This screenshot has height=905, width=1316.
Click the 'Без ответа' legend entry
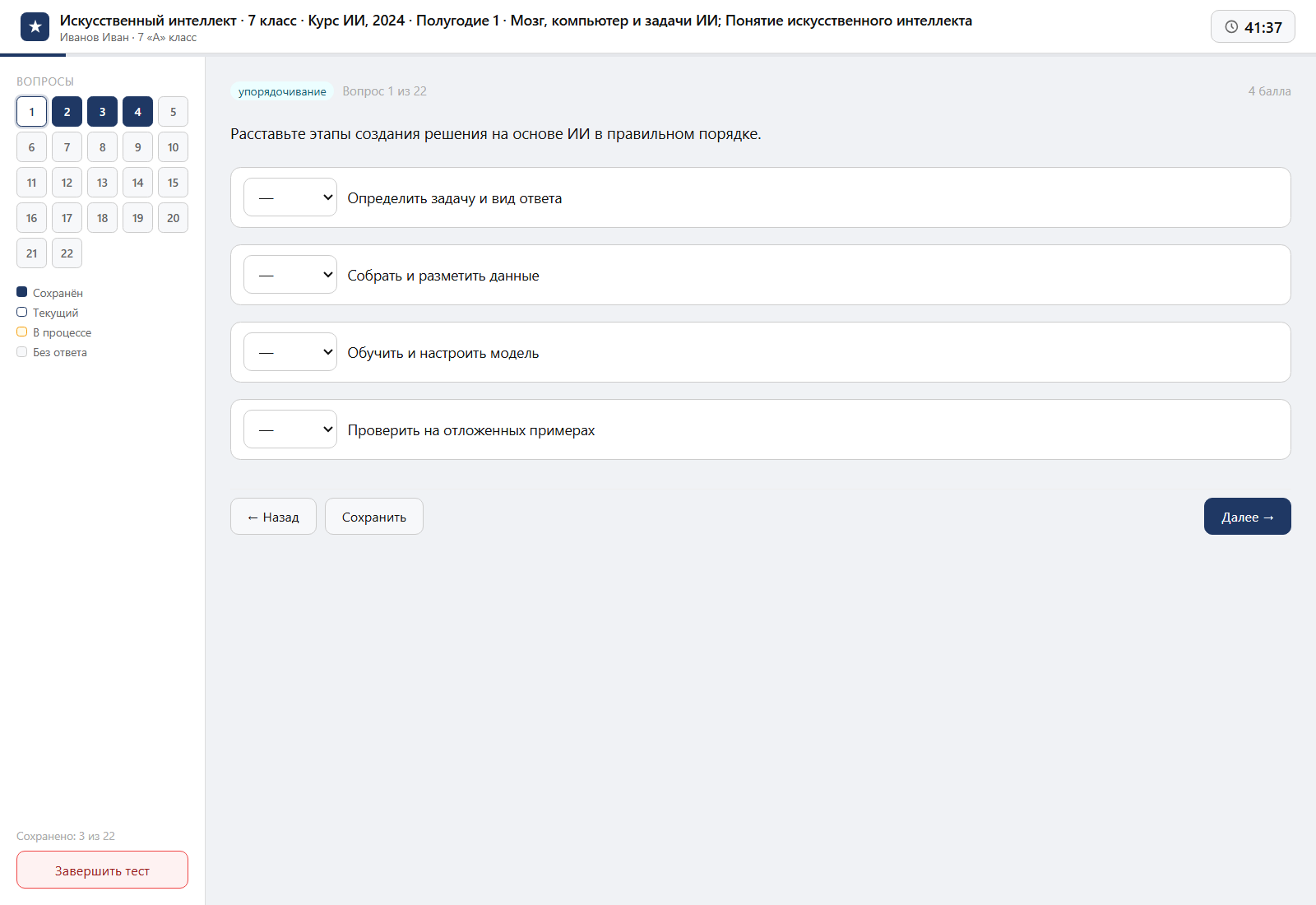coord(52,352)
